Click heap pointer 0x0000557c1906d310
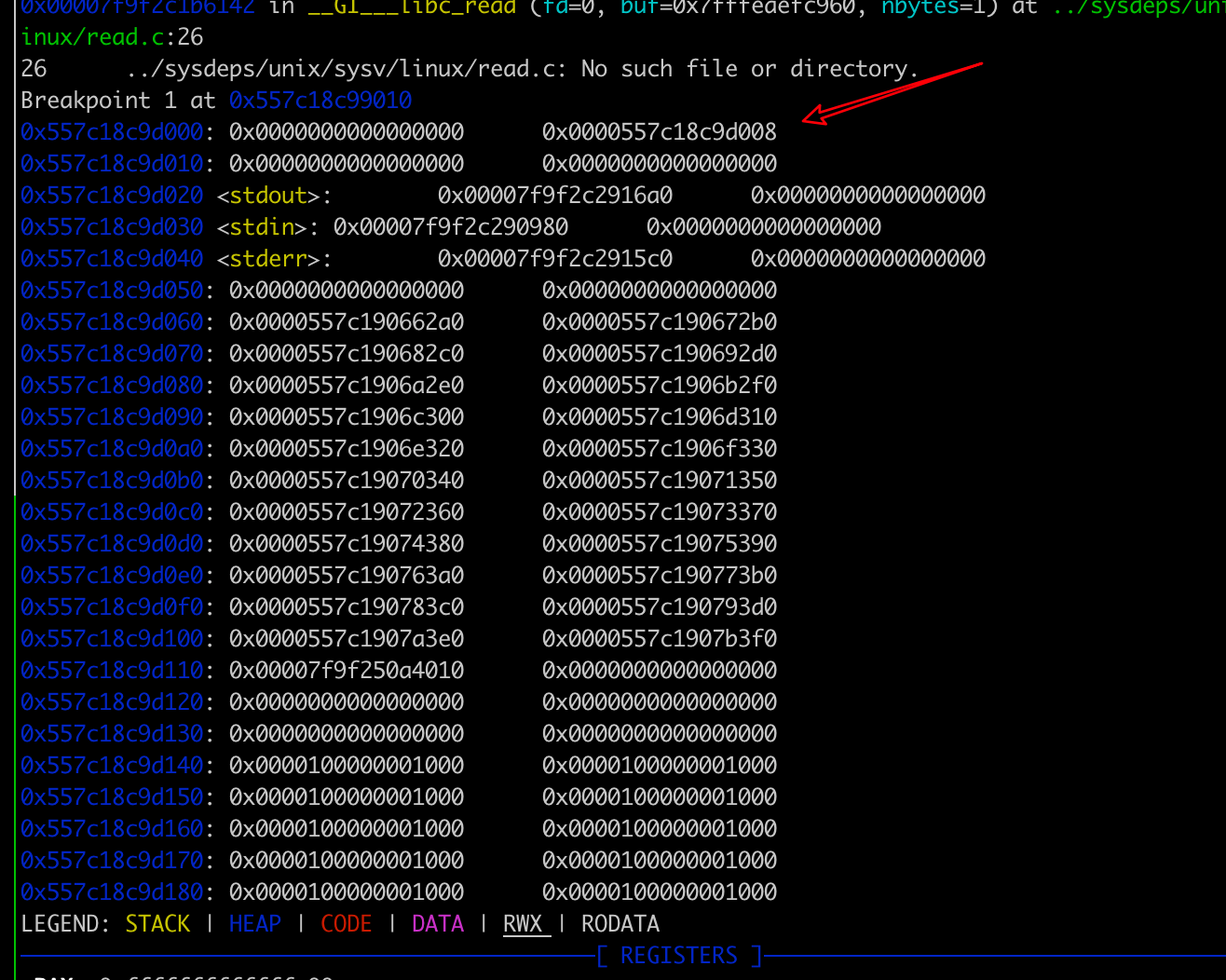1226x980 pixels. coord(660,417)
